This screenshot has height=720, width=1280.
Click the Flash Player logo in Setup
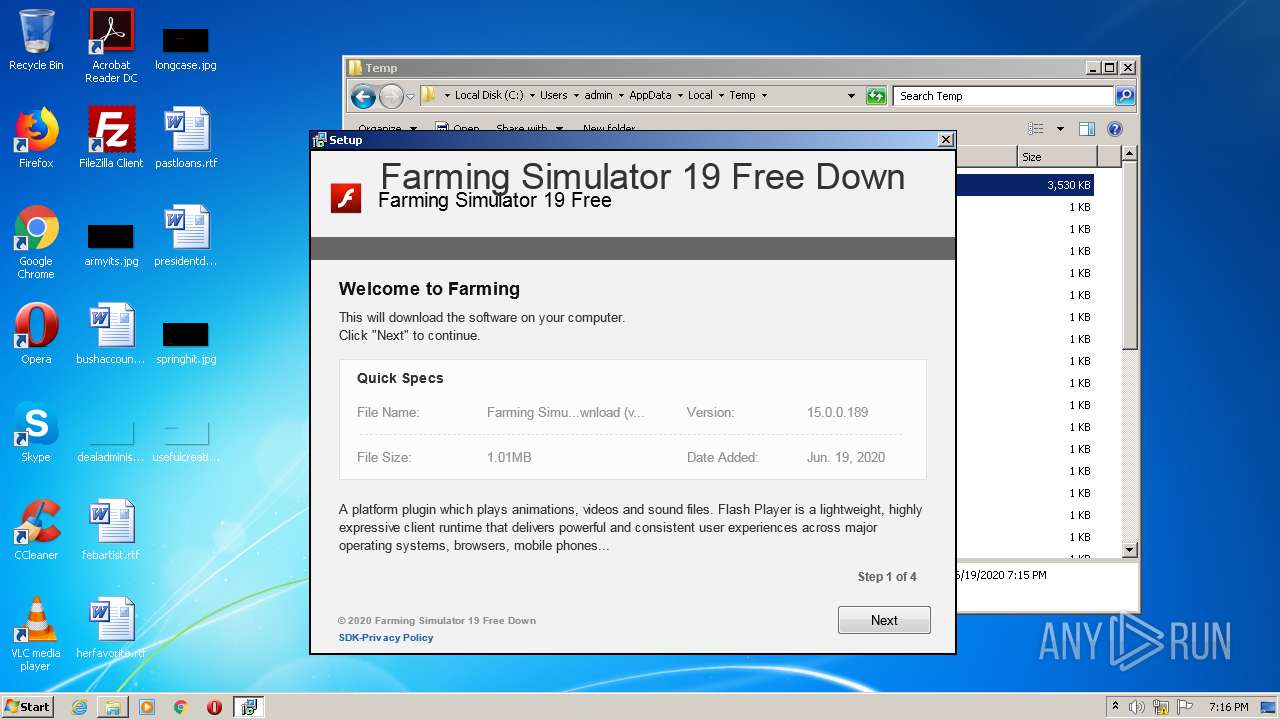coord(346,198)
